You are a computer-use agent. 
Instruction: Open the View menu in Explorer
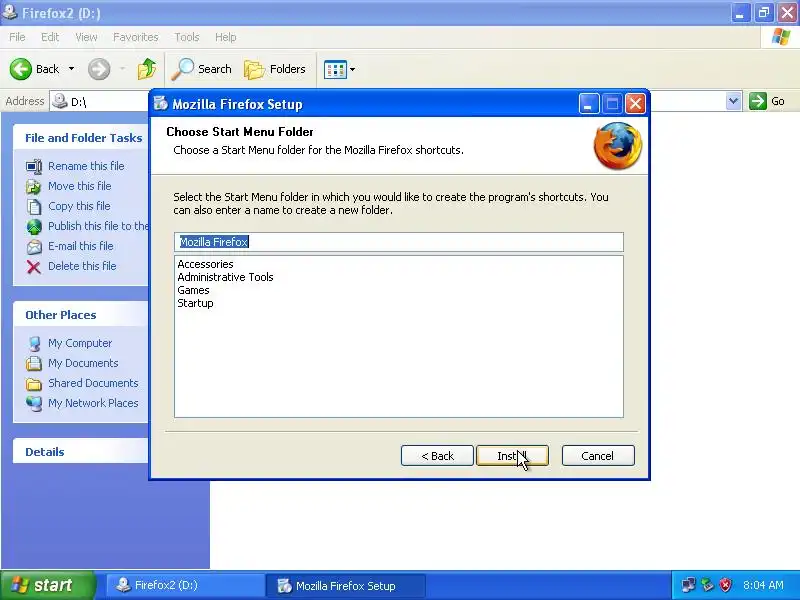click(x=86, y=37)
